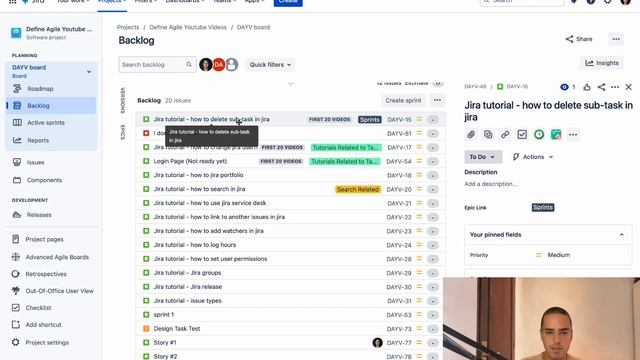640x360 pixels.
Task: Filter by the unassigned grey avatar
Action: [232, 64]
